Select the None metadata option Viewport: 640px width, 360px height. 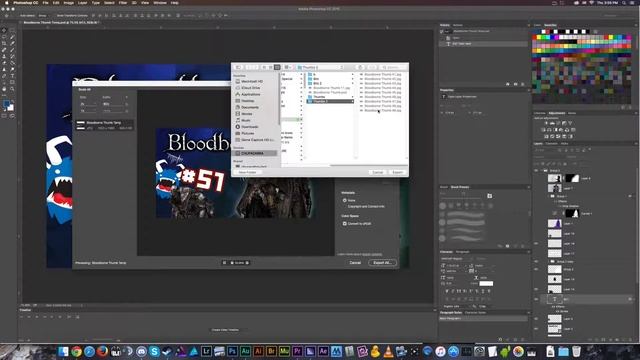pyautogui.click(x=345, y=200)
